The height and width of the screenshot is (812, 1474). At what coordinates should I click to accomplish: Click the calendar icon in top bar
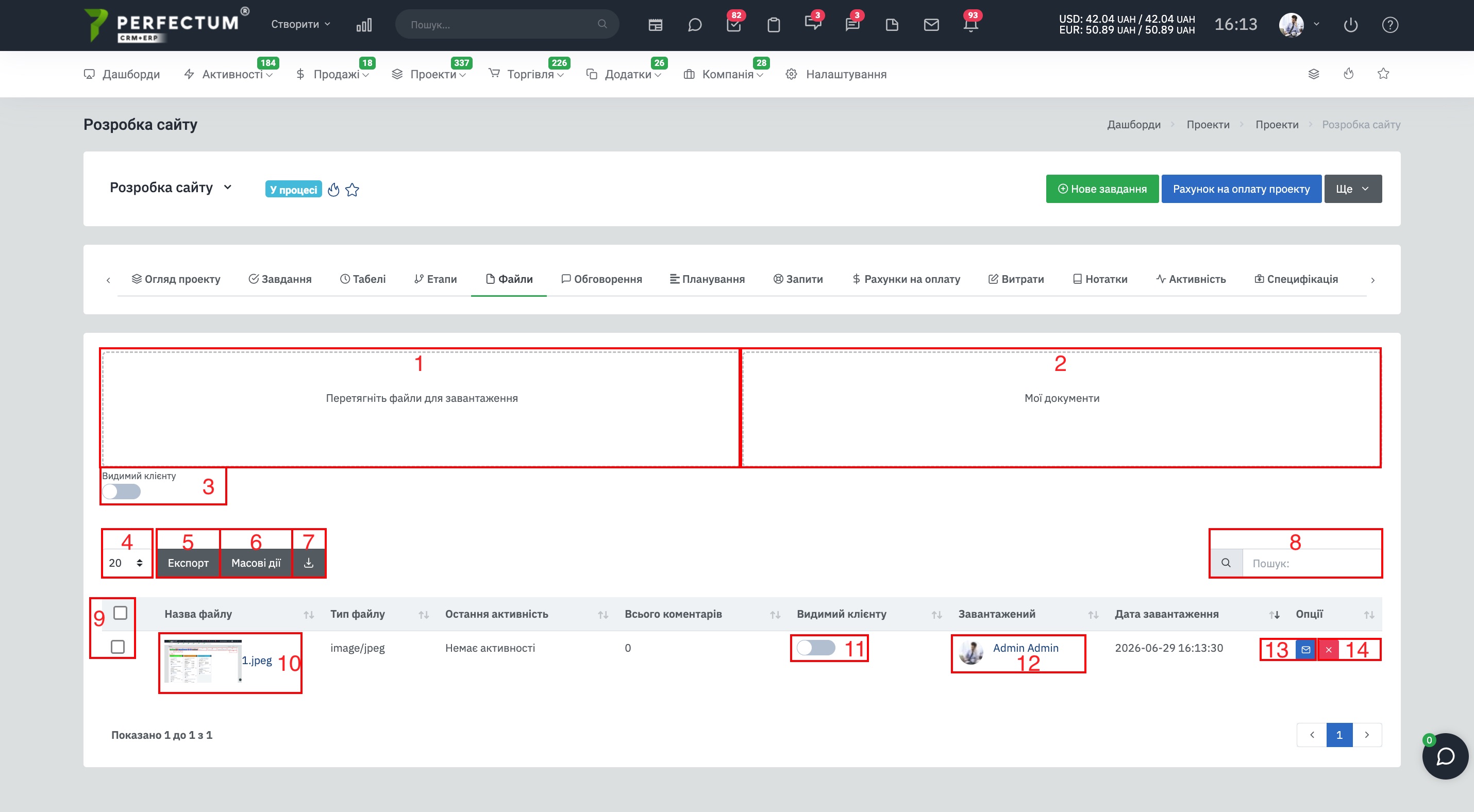(655, 25)
